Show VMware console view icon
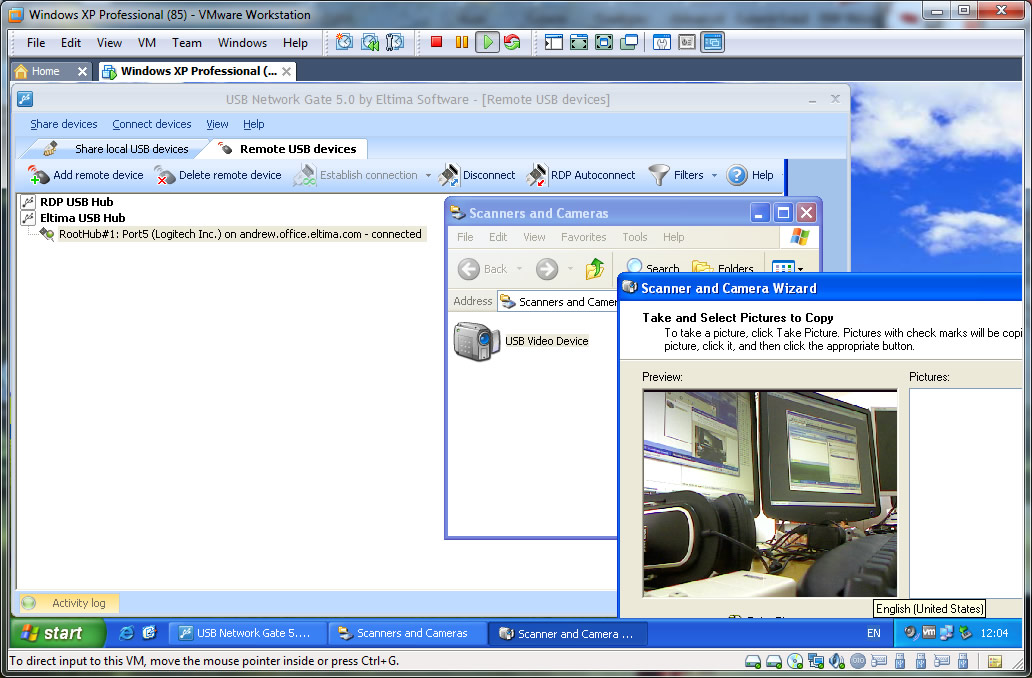 click(713, 43)
